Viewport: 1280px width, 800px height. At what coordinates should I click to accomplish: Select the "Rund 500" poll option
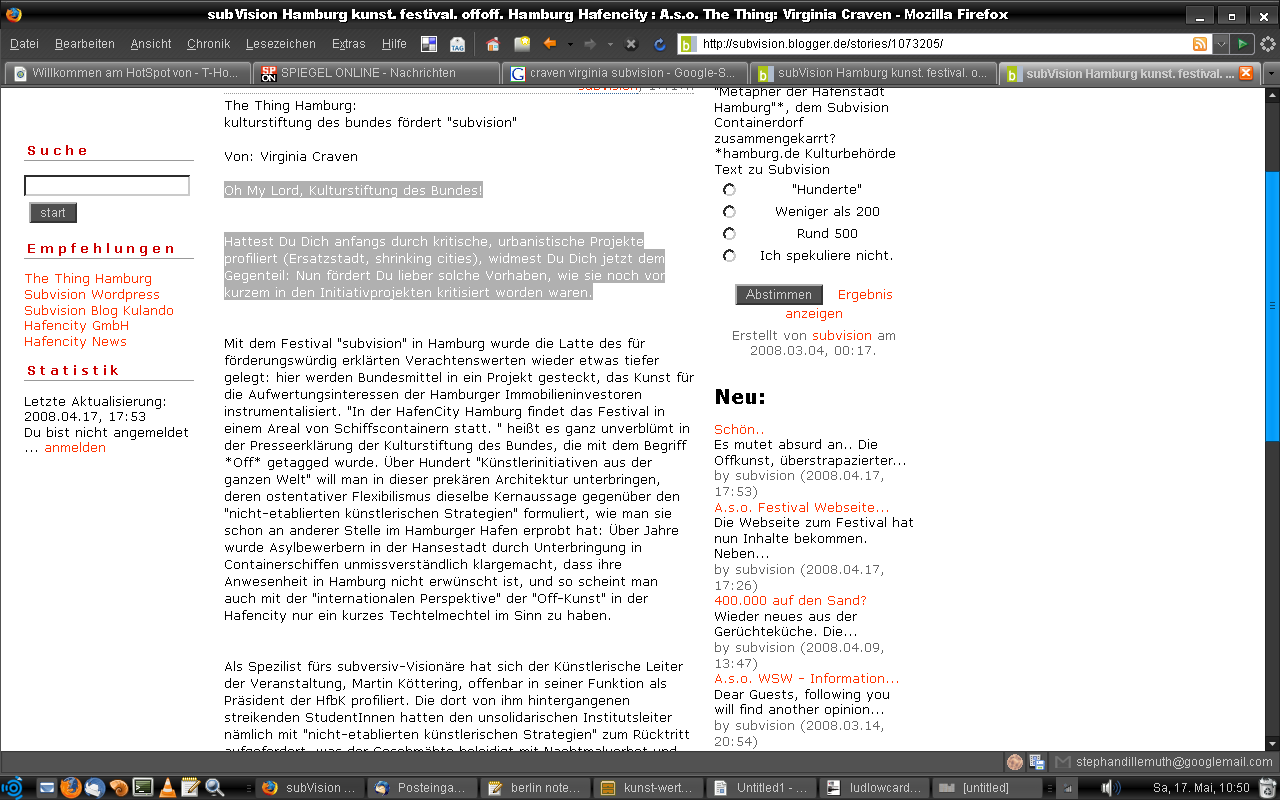(729, 234)
